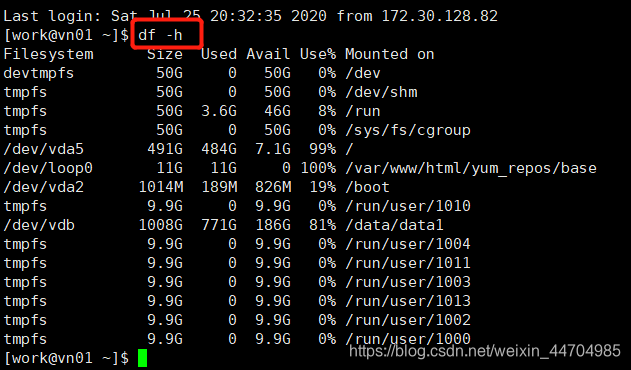Click the path '/var/www/html/yum_repos/base'

(471, 168)
